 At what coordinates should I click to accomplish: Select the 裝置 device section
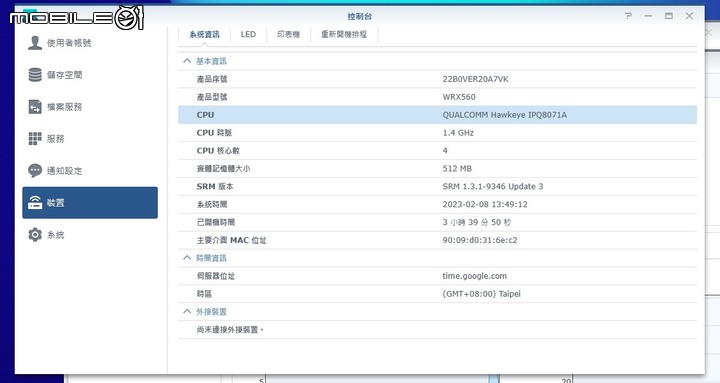(90, 203)
